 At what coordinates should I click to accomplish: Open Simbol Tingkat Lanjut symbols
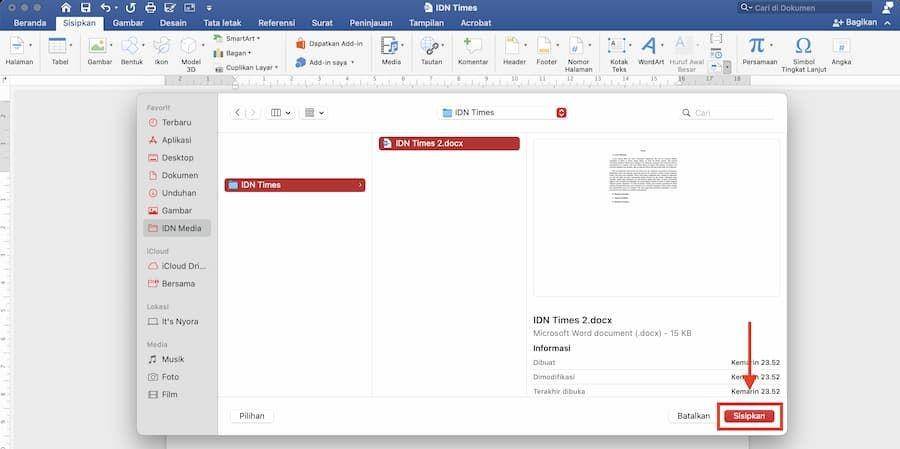[804, 54]
